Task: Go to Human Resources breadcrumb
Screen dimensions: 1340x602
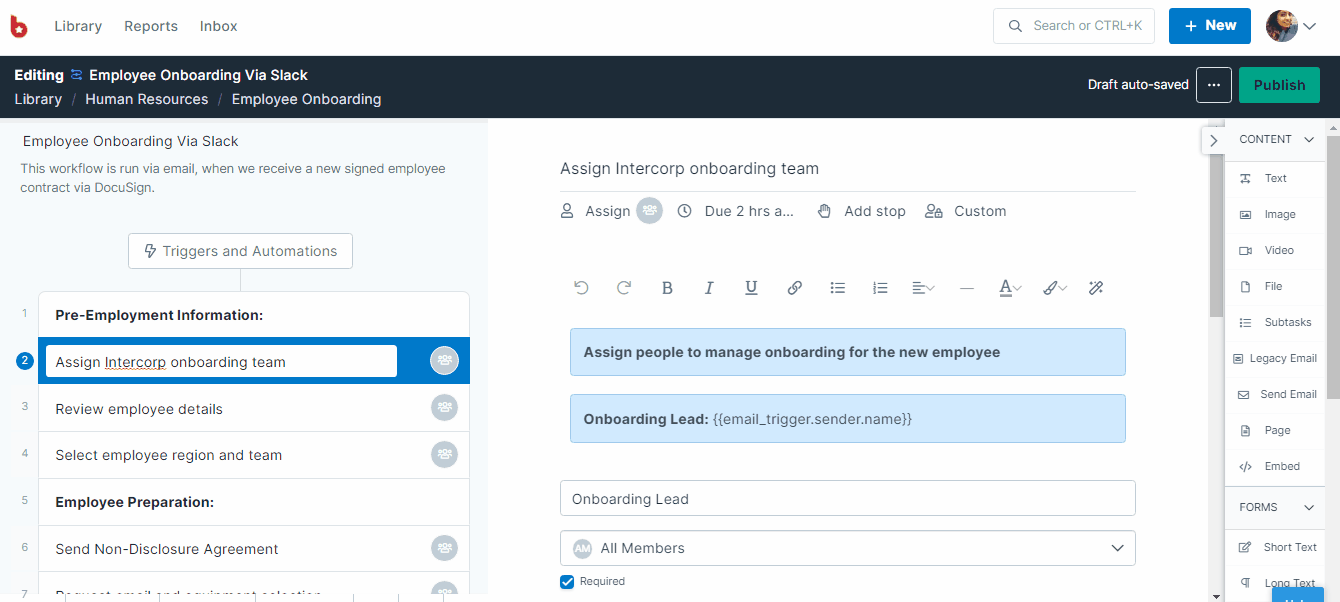Action: [147, 99]
